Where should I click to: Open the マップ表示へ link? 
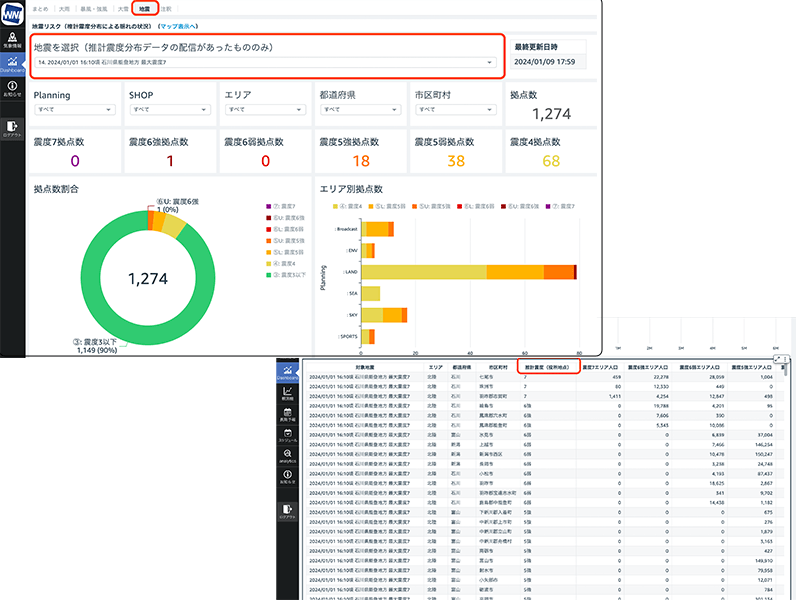tap(193, 24)
